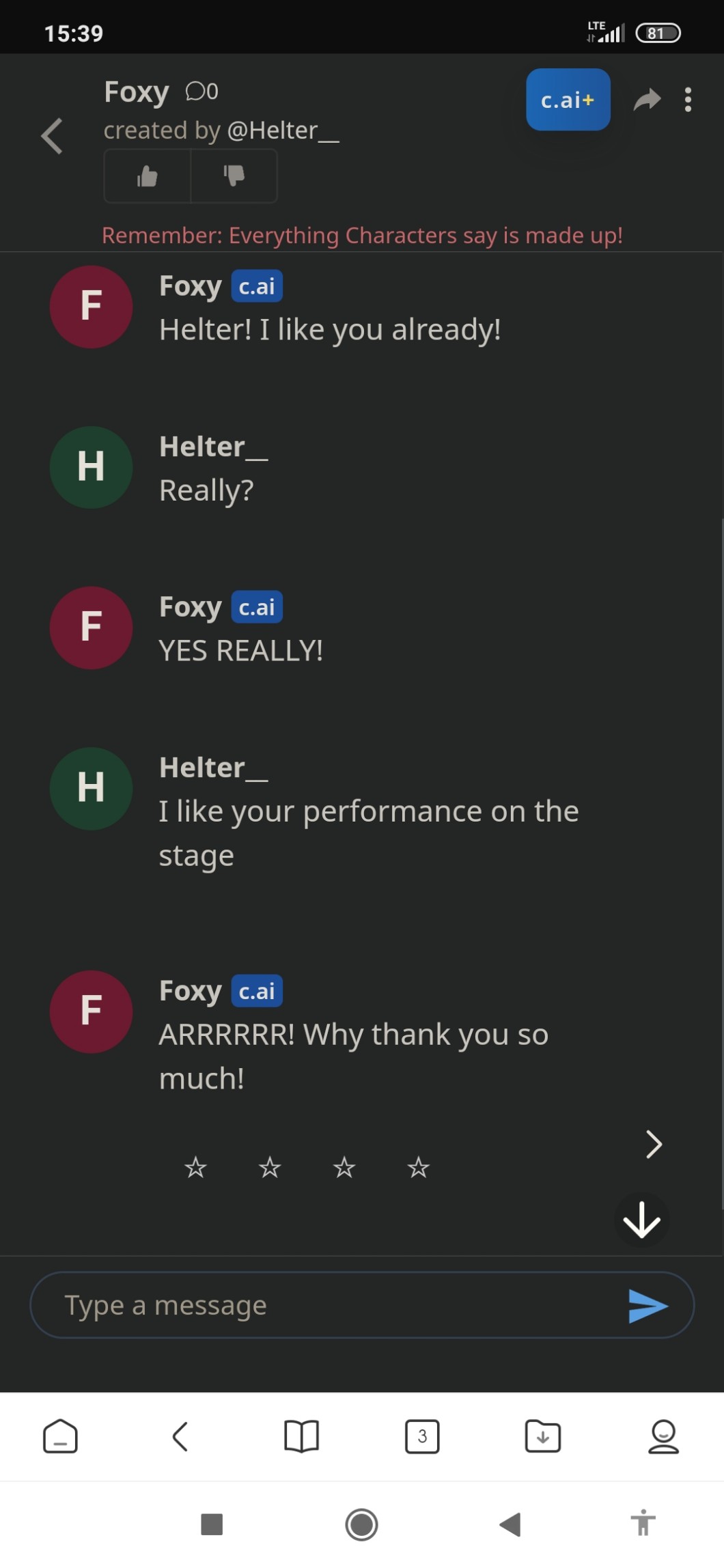This screenshot has width=724, height=1568.
Task: Open the @Helter_ creator profile link
Action: [x=283, y=130]
